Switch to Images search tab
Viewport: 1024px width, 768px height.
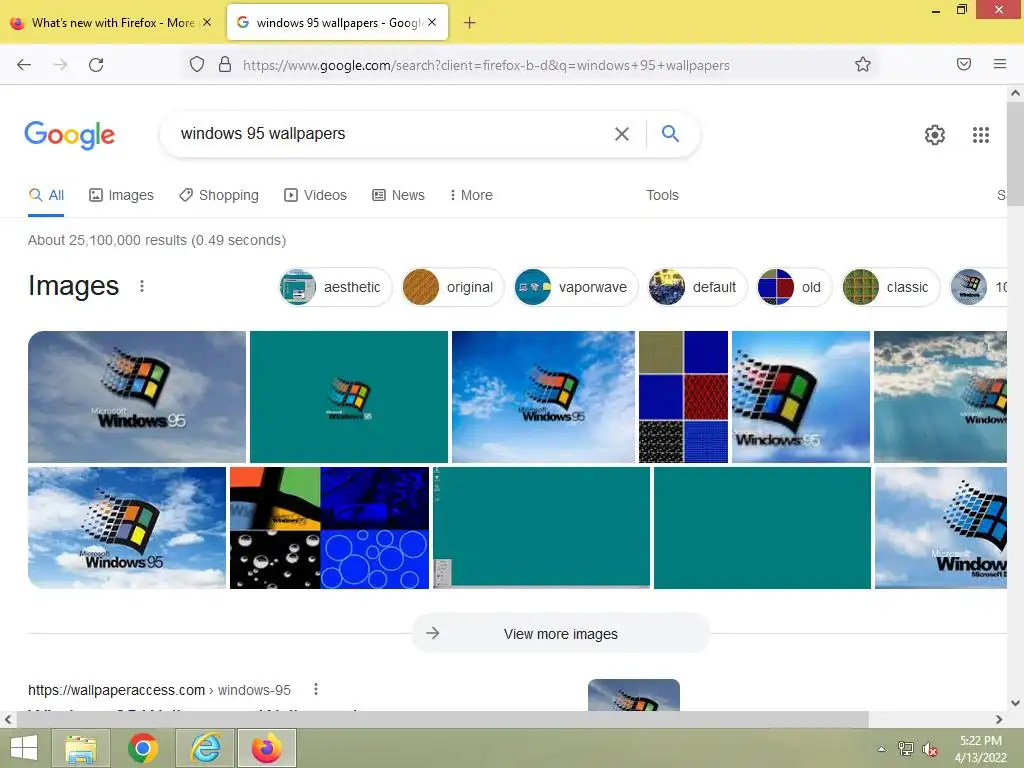tap(121, 195)
